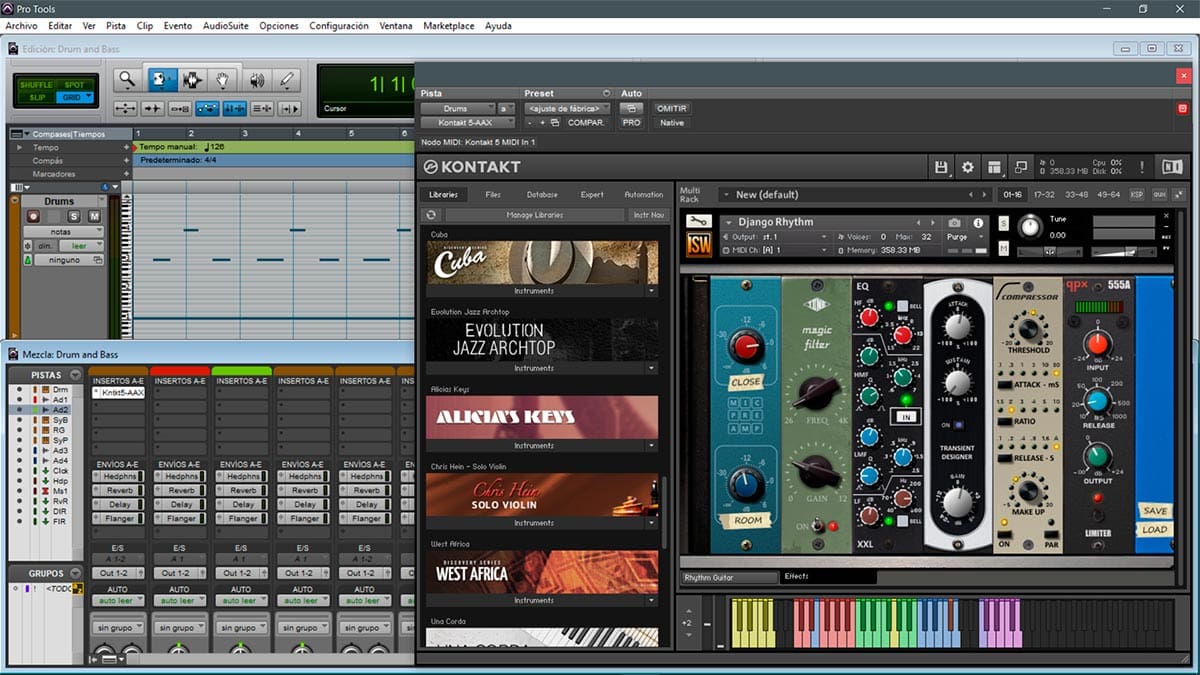
Task: Click Kontakt save disk icon
Action: click(x=941, y=167)
